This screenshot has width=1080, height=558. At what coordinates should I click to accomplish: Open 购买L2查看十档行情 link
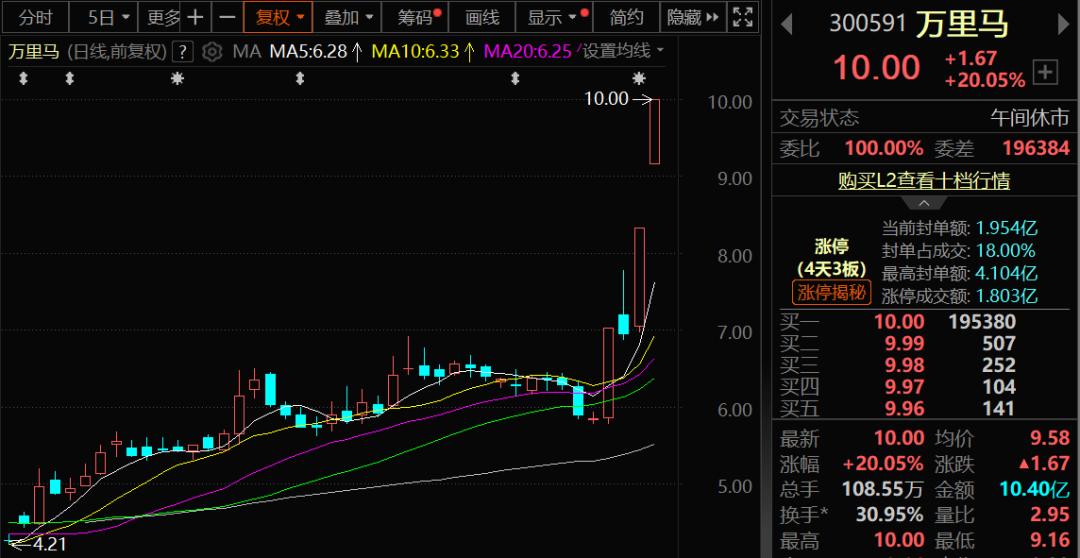point(924,180)
